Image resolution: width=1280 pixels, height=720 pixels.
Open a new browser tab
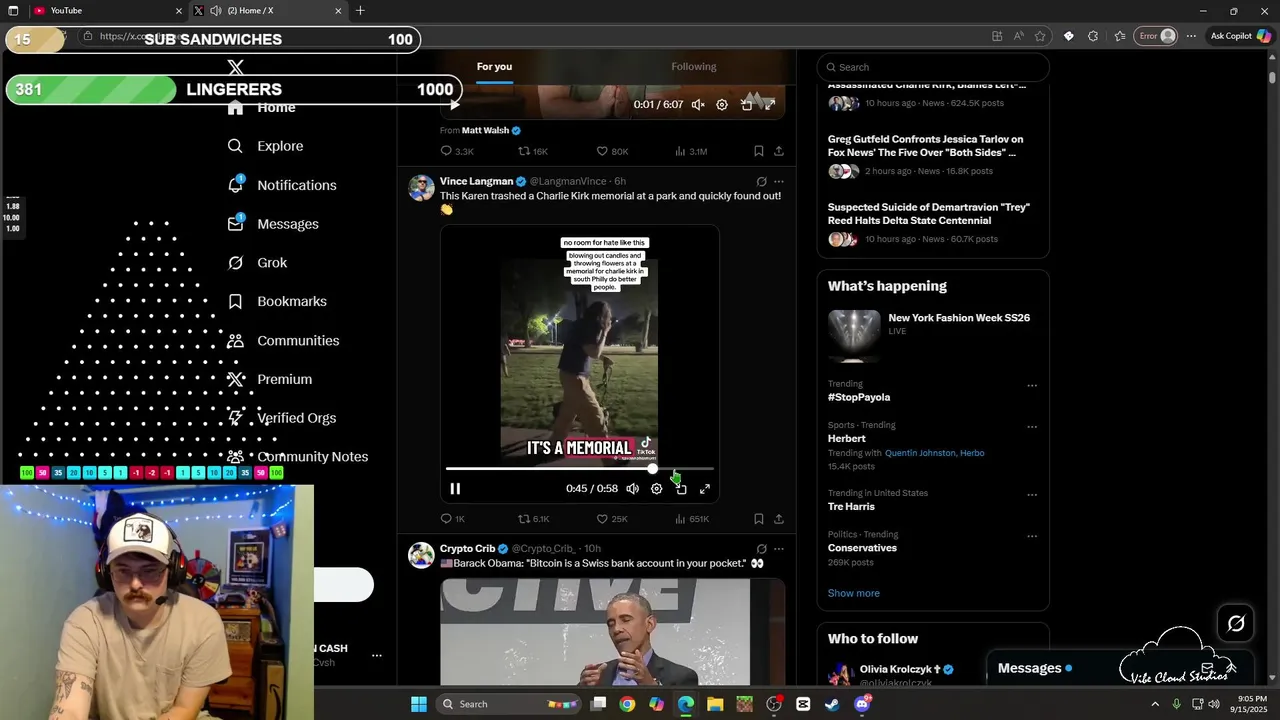(x=360, y=11)
